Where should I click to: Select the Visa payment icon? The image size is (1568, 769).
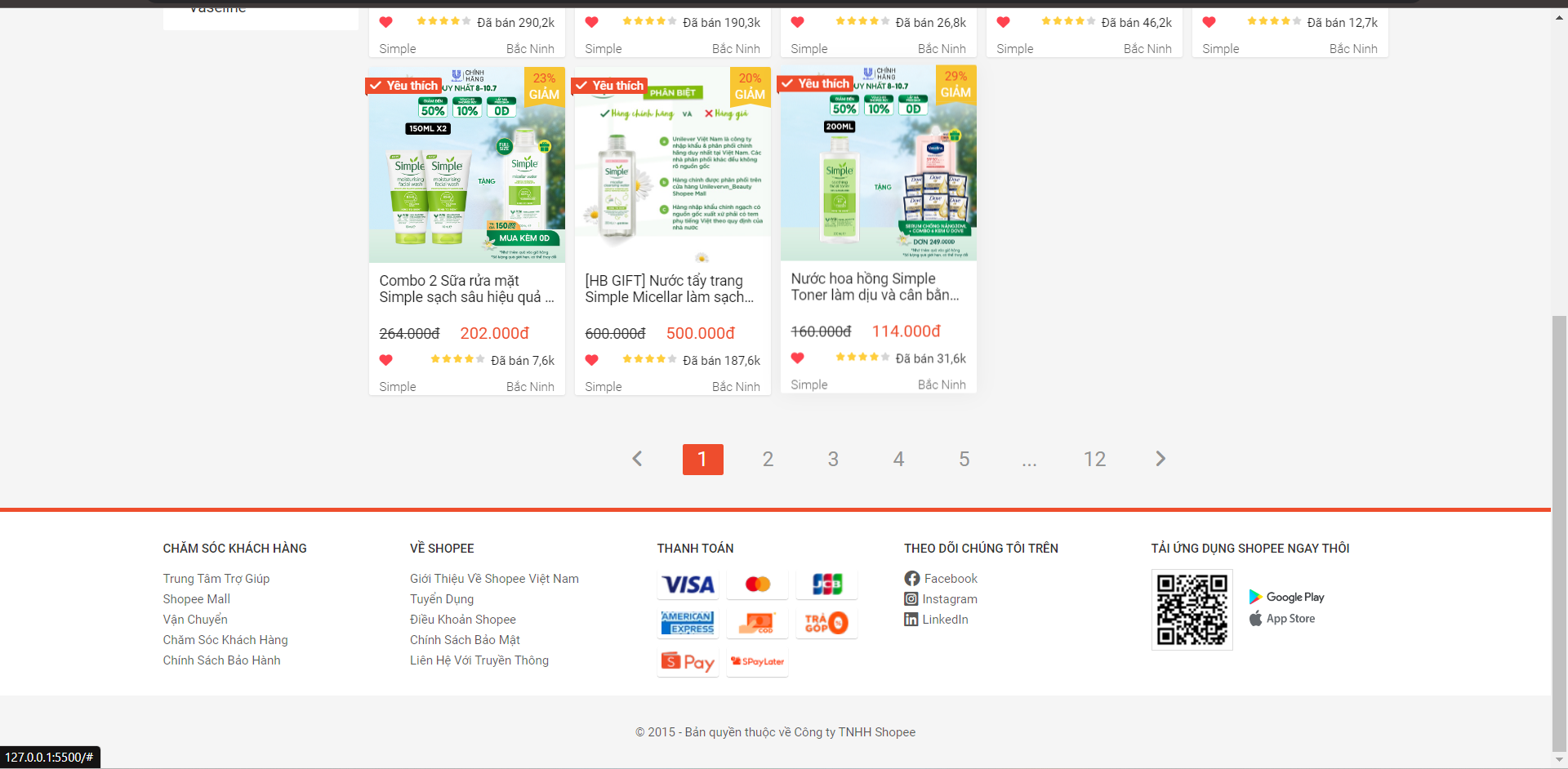tap(687, 585)
